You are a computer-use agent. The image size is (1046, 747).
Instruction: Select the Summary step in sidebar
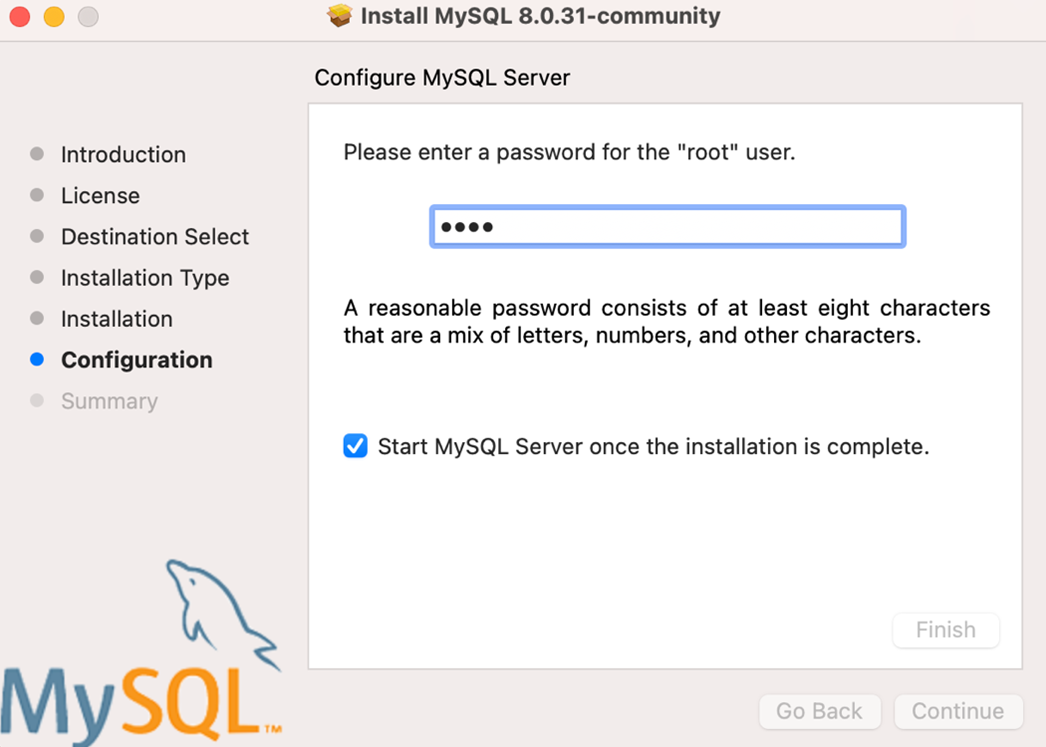click(109, 401)
